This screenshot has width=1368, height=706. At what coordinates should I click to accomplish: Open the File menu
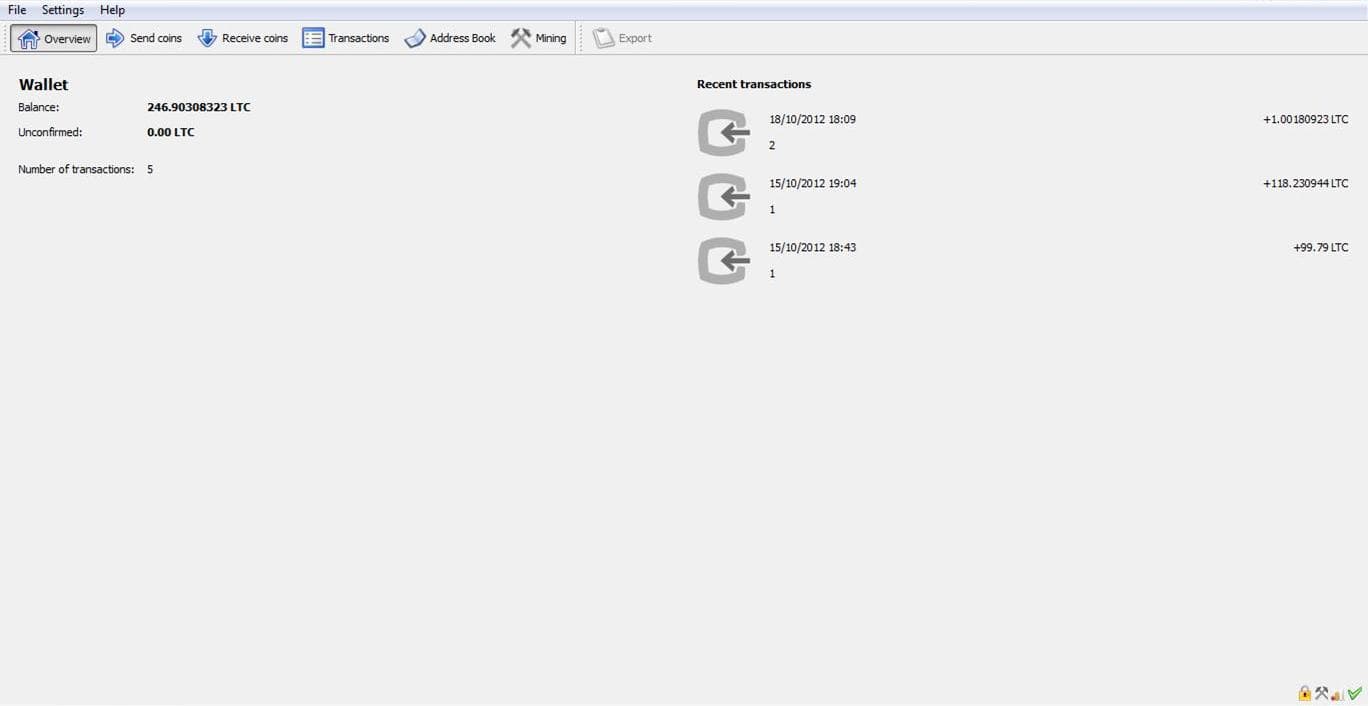pos(17,10)
